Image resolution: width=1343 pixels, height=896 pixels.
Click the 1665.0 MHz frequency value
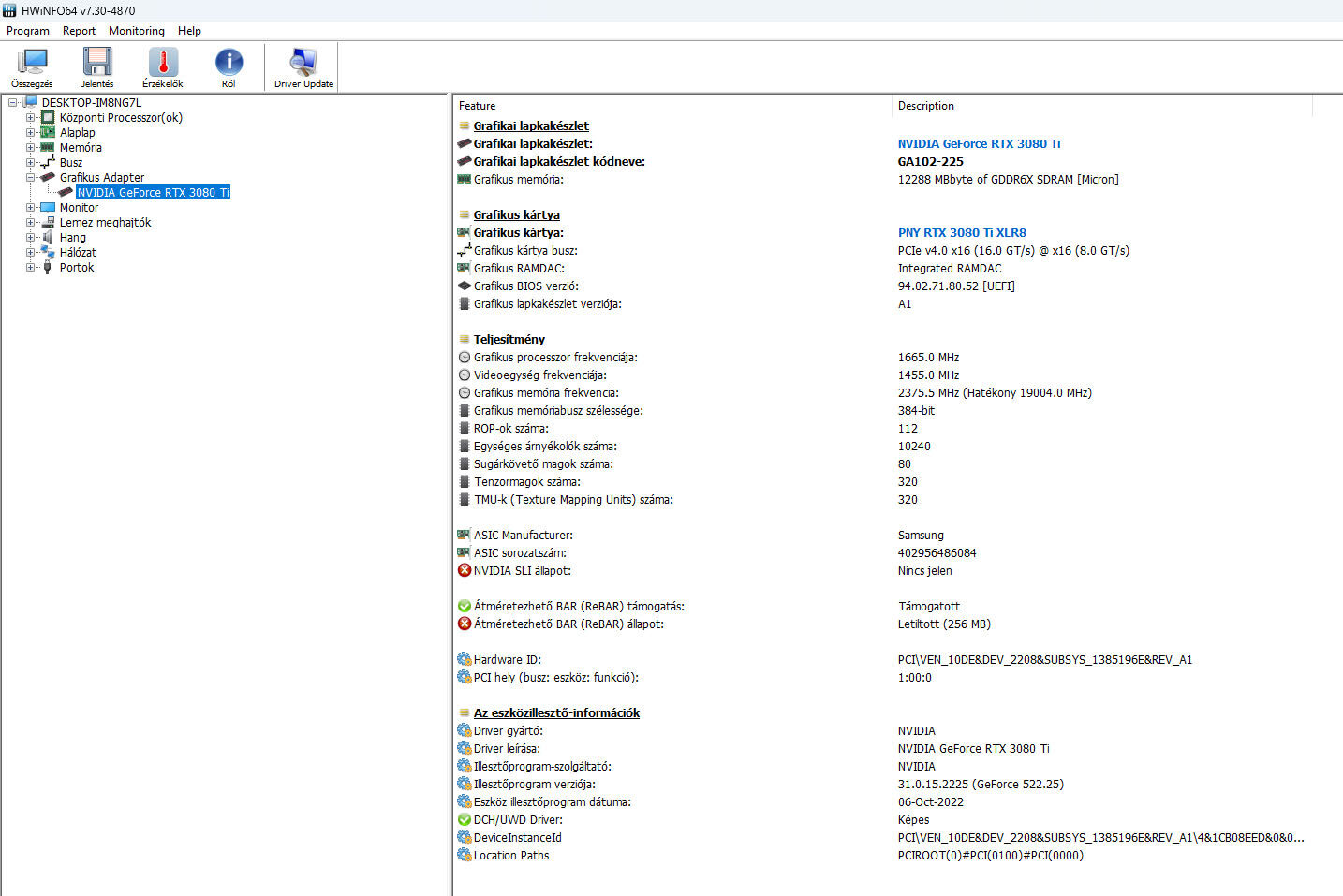click(x=928, y=357)
